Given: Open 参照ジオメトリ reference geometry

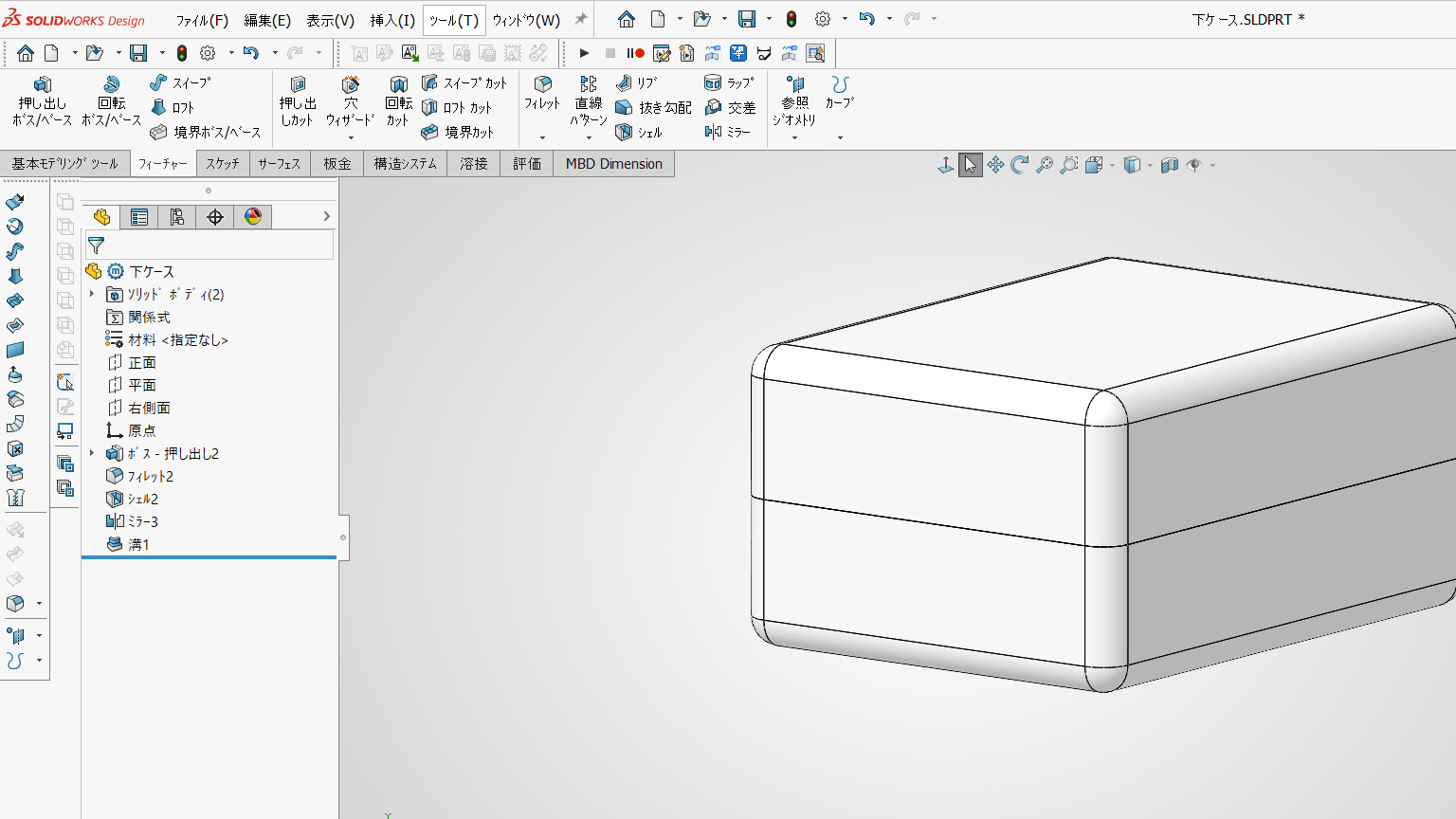Looking at the screenshot, I should point(794,101).
